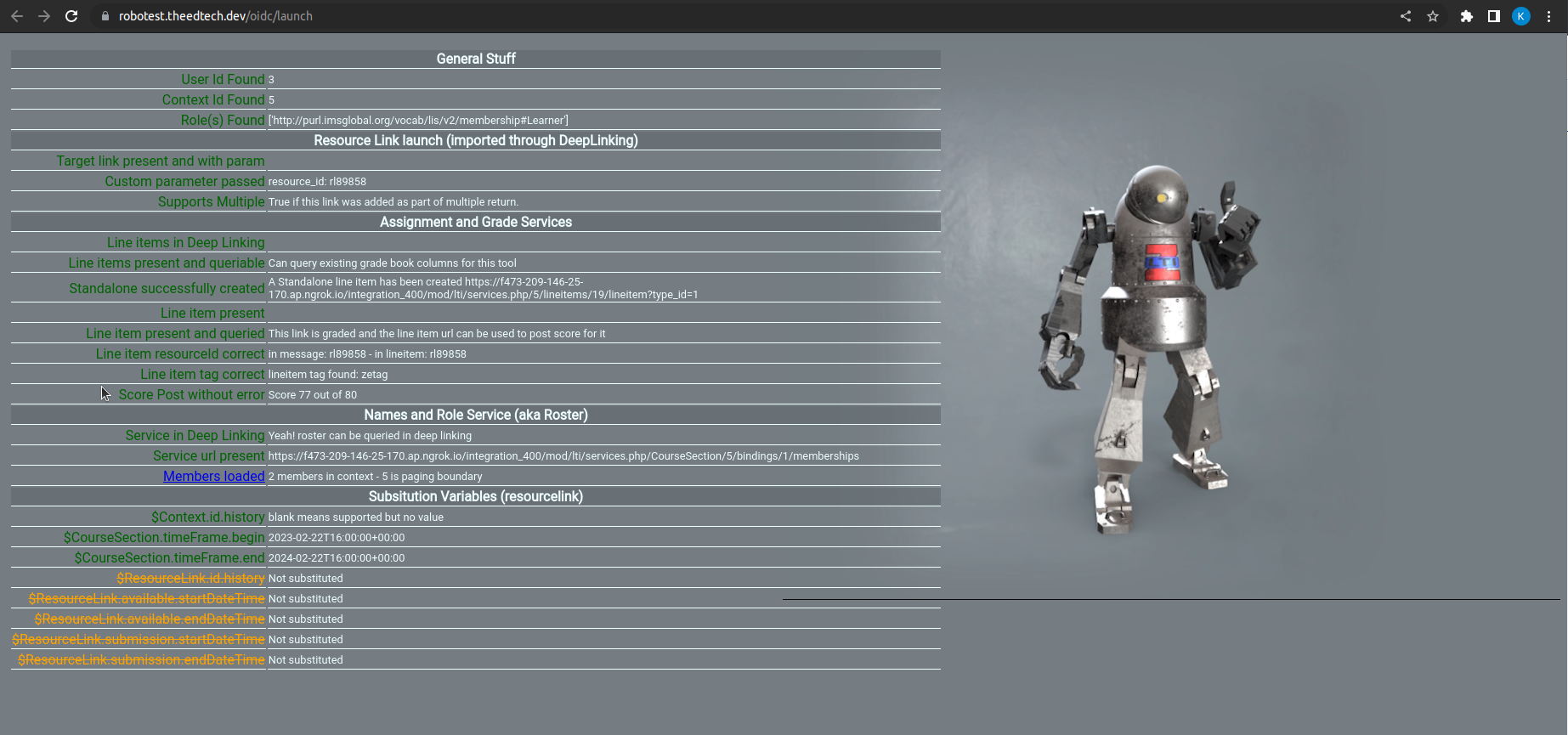The width and height of the screenshot is (1568, 735).
Task: Click Context Id Found label
Action: pos(213,99)
